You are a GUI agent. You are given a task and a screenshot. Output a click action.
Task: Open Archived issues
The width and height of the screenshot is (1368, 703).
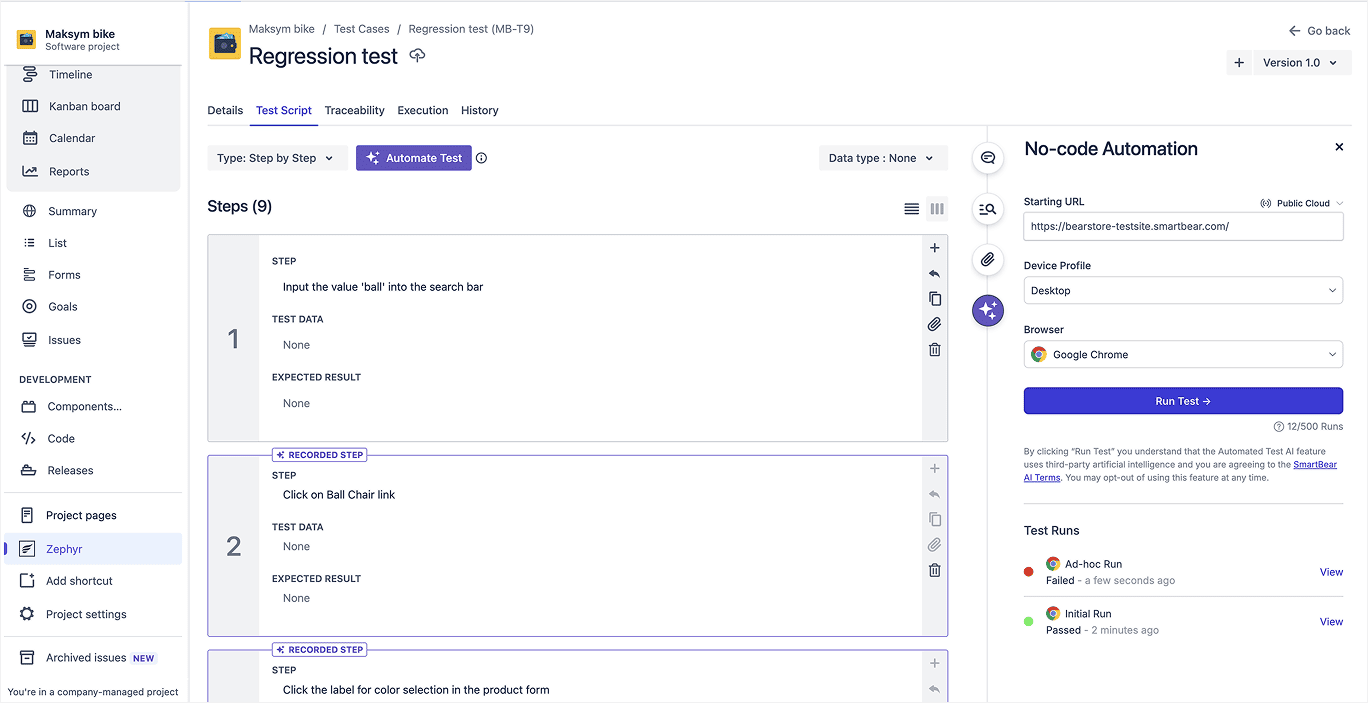pyautogui.click(x=86, y=658)
